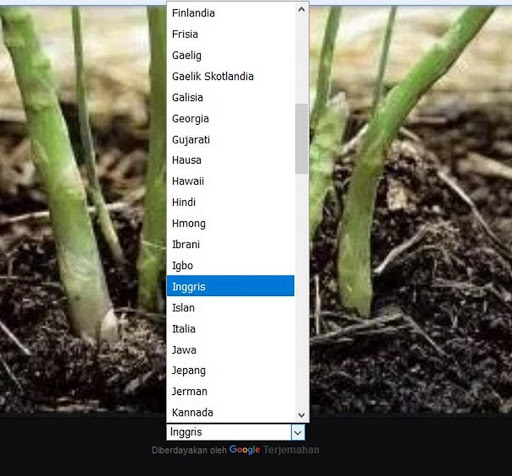Select the Hmong list entry
Screen dimensions: 512x476
(x=230, y=223)
